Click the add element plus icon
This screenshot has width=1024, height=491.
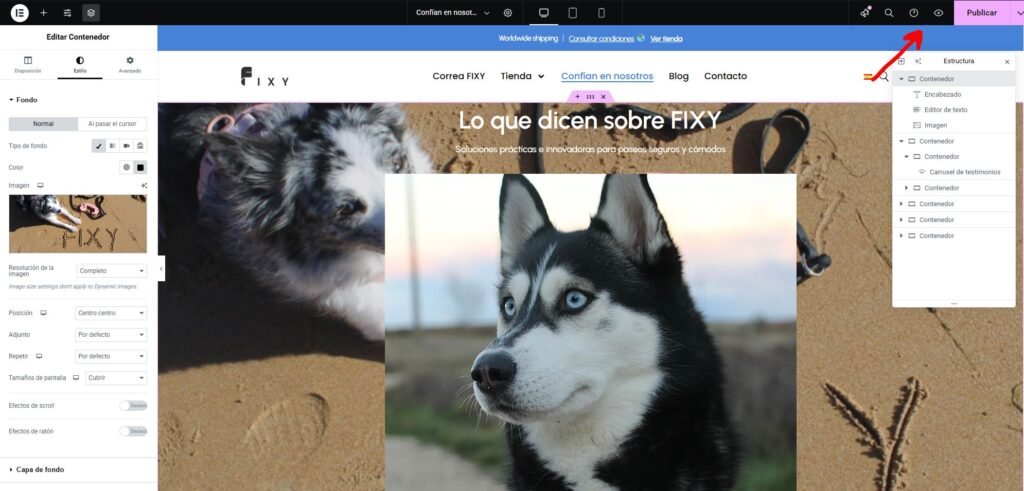43,13
